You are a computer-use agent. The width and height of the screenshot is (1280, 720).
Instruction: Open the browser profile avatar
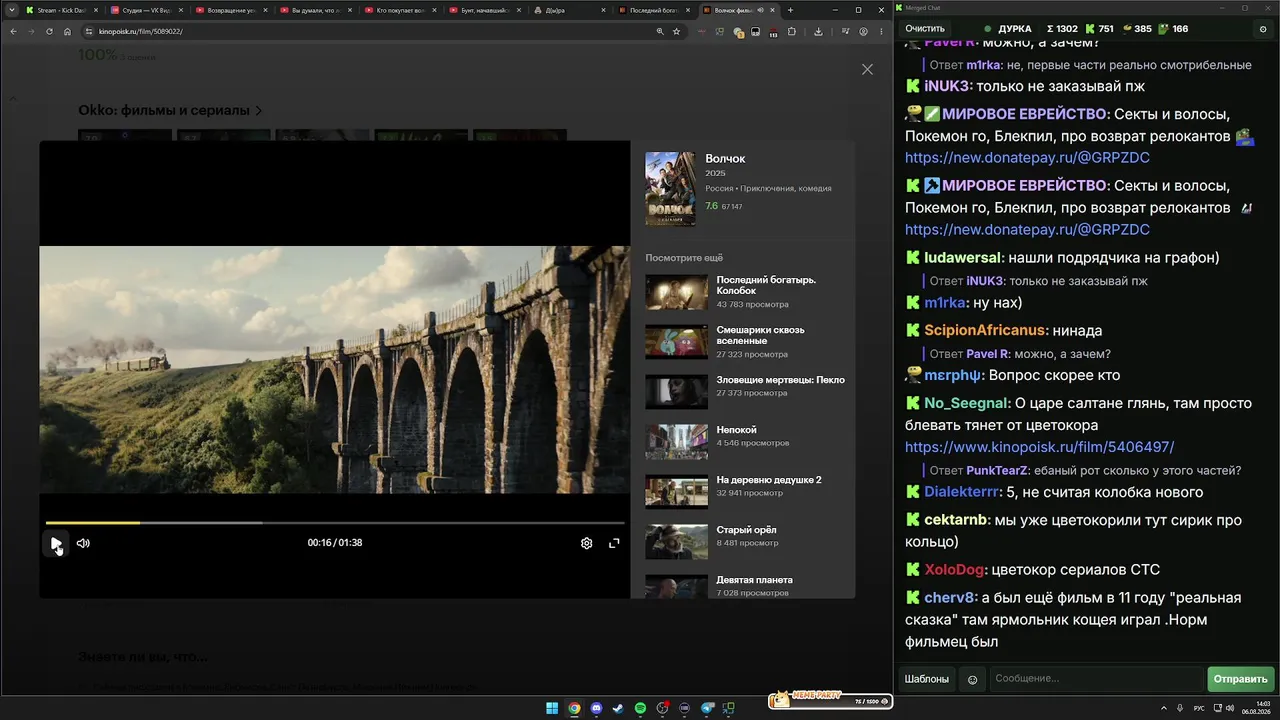(x=863, y=31)
